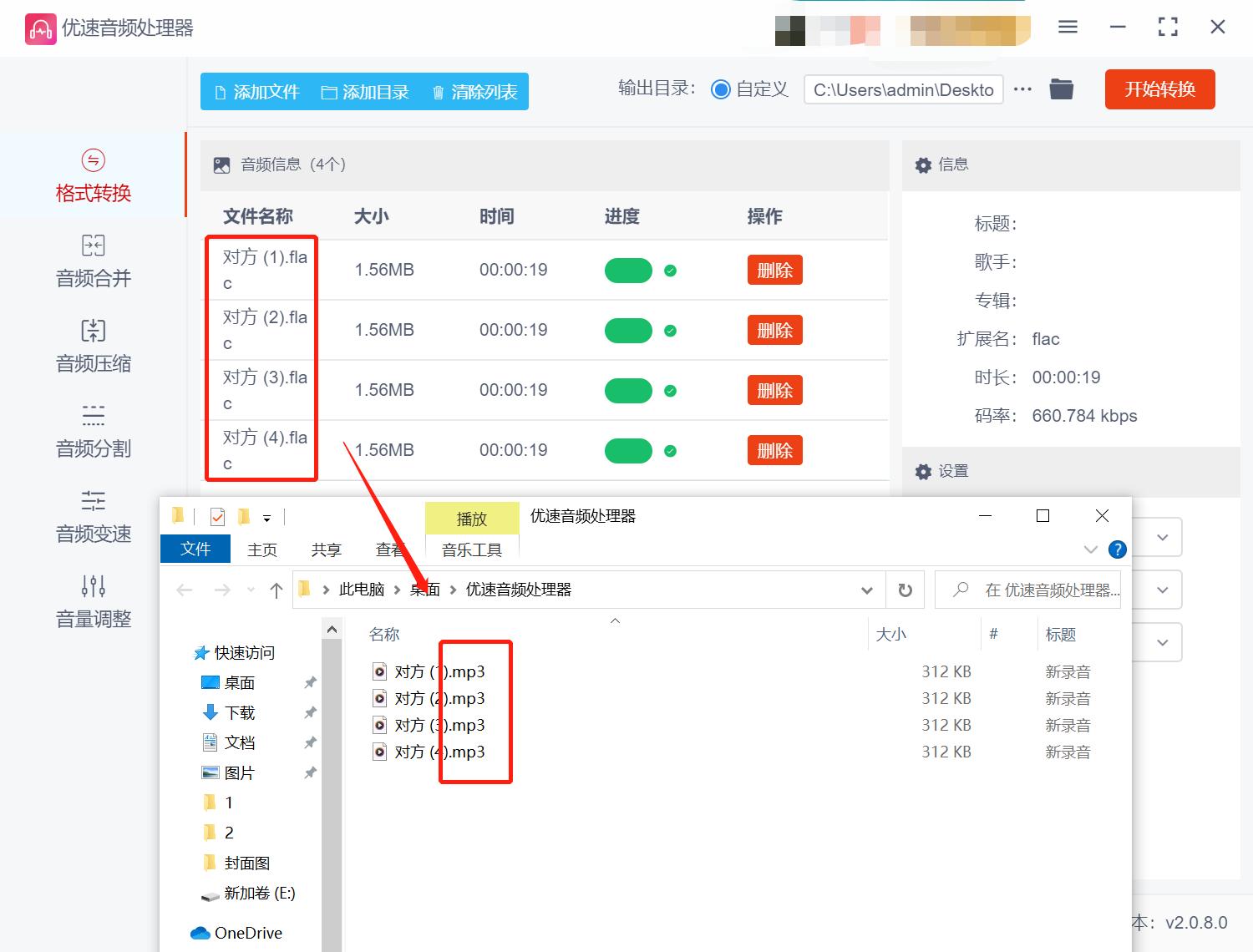
Task: Select the 音频变速 speed tool
Action: (92, 516)
